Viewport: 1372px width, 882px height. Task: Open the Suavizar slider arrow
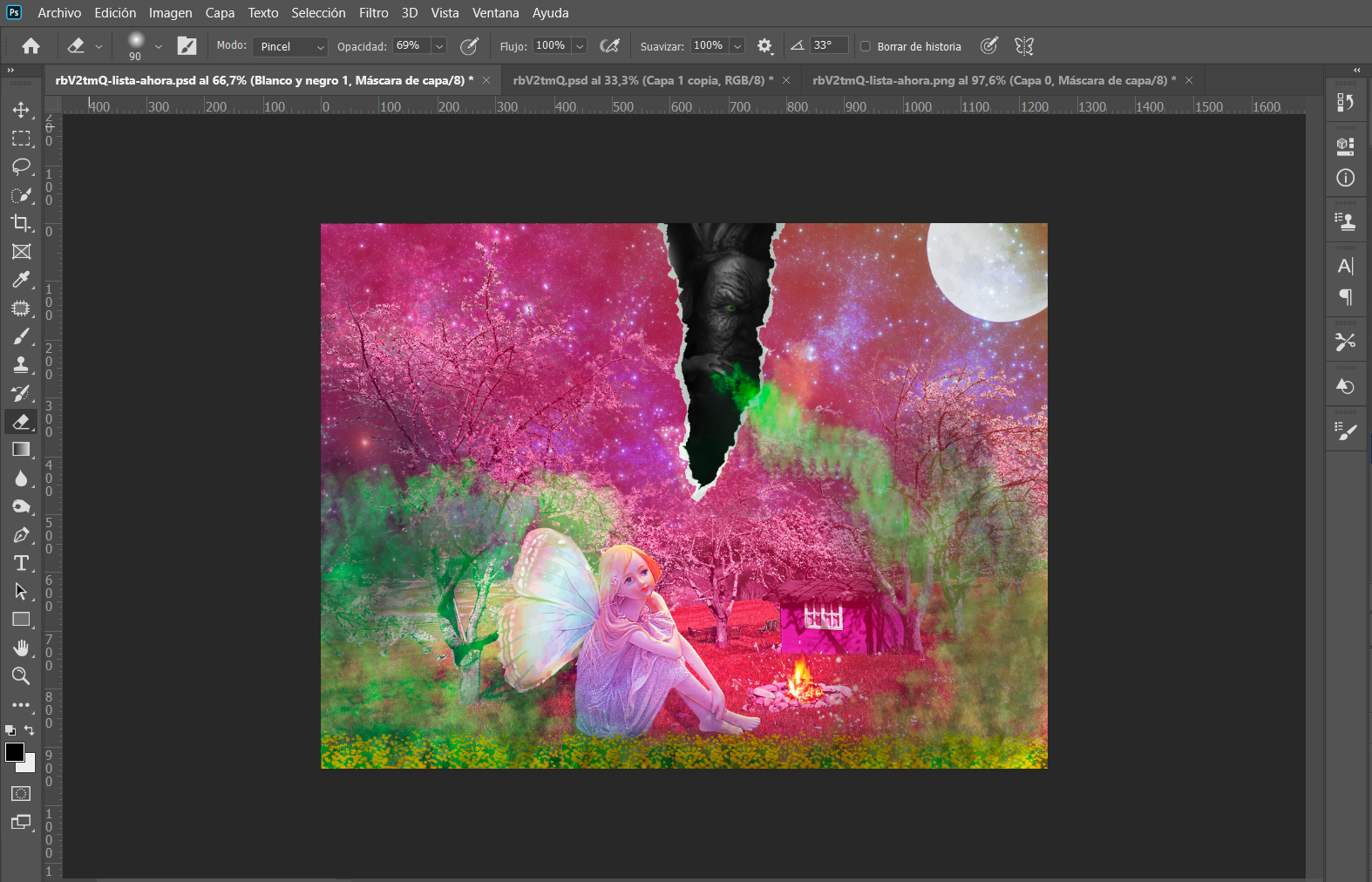(737, 46)
